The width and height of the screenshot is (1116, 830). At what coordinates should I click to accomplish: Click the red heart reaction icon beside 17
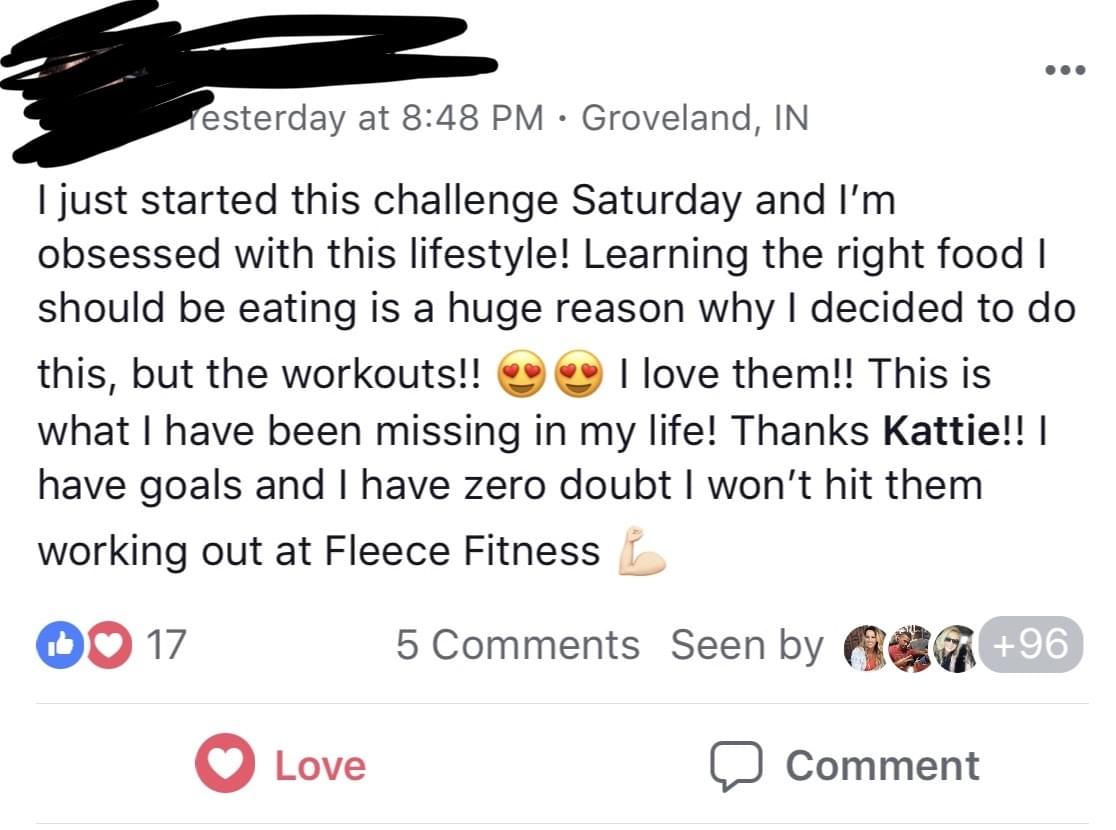(109, 645)
